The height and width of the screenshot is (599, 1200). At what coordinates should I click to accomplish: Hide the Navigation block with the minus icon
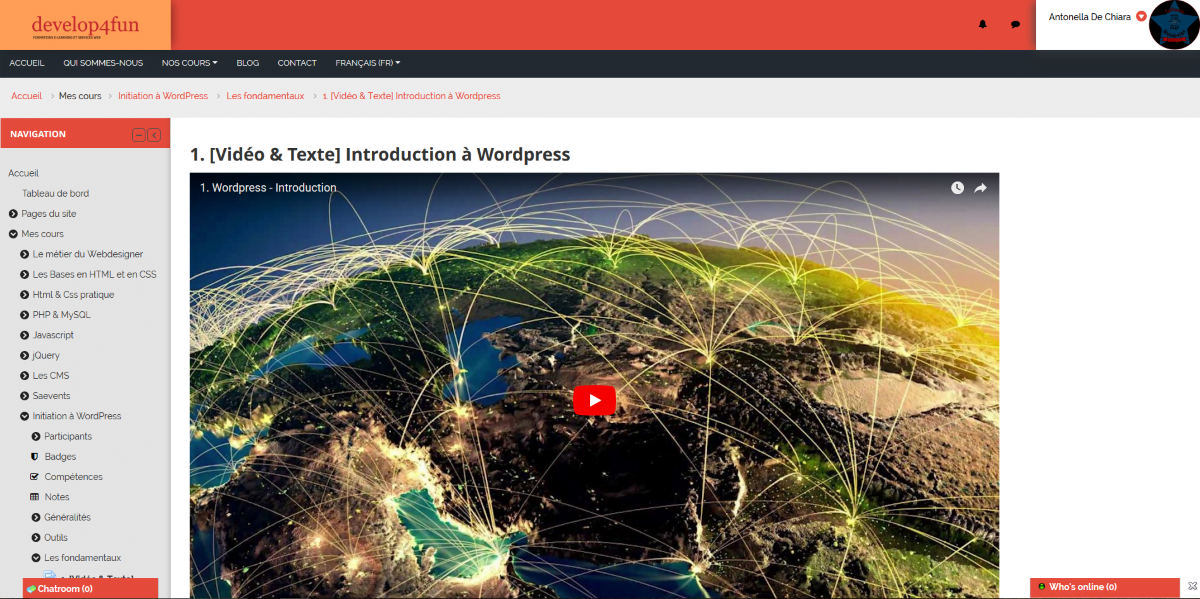click(x=139, y=135)
